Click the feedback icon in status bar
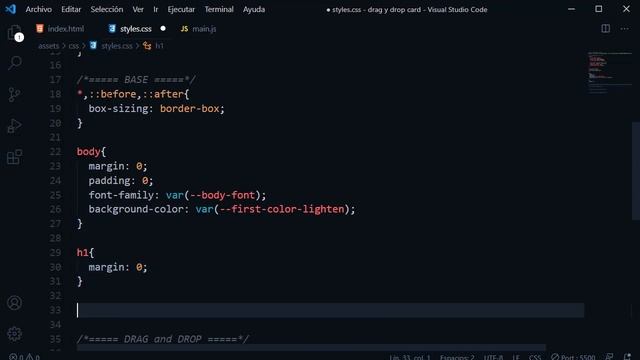Viewport: 640px width, 360px height. tap(609, 357)
